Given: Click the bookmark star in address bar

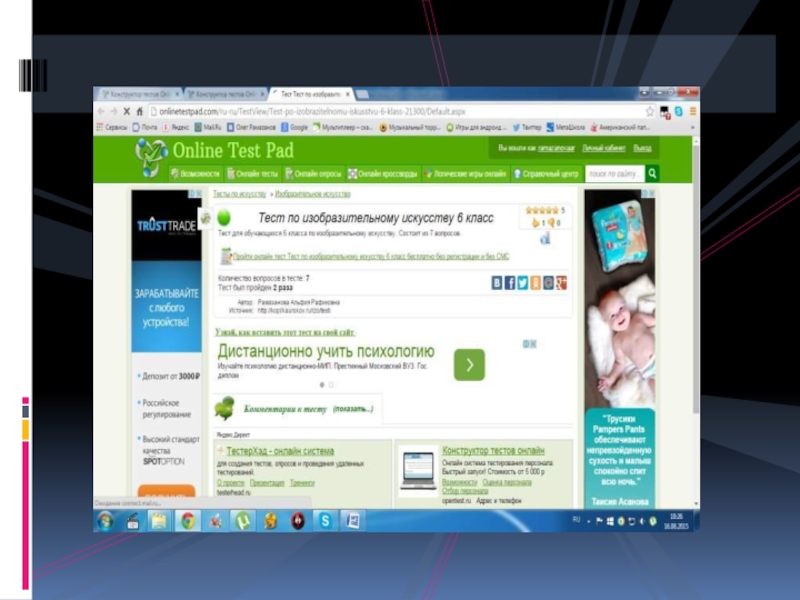Looking at the screenshot, I should (650, 111).
